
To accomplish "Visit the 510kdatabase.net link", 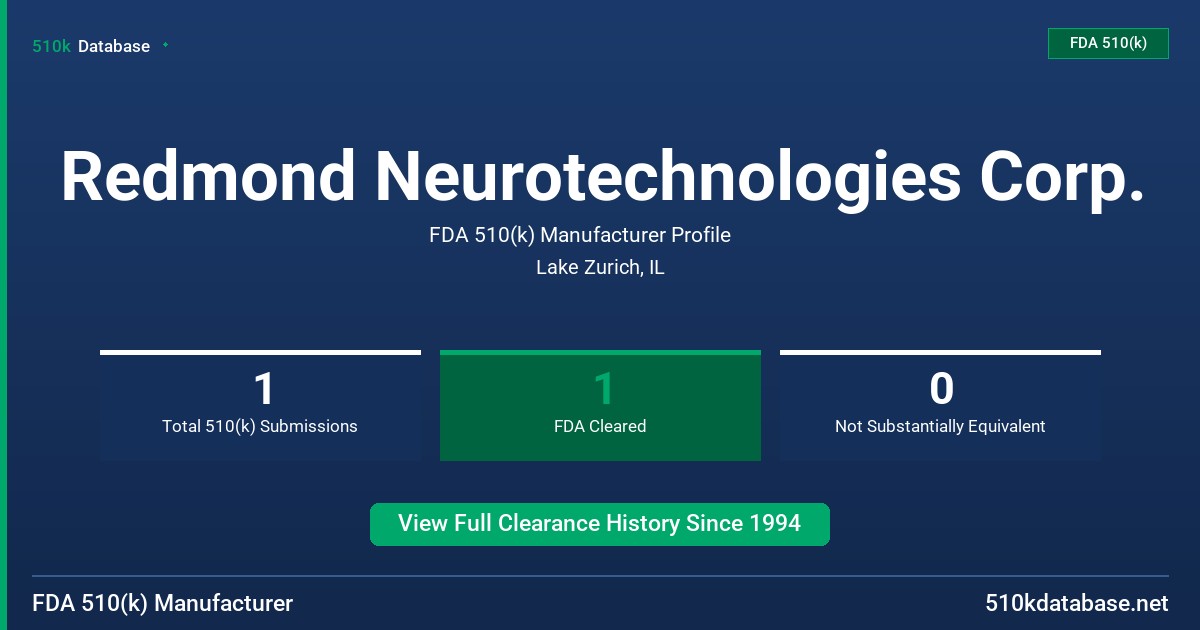I will click(1076, 603).
